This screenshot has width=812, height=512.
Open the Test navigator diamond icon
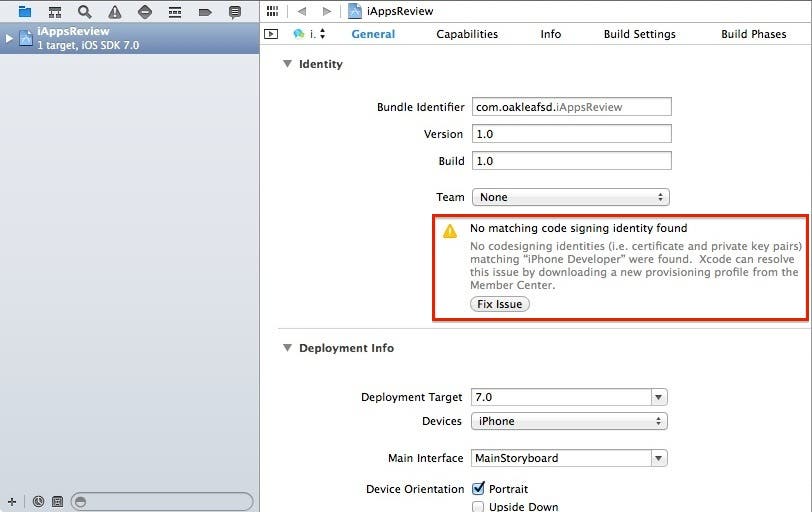tap(145, 11)
